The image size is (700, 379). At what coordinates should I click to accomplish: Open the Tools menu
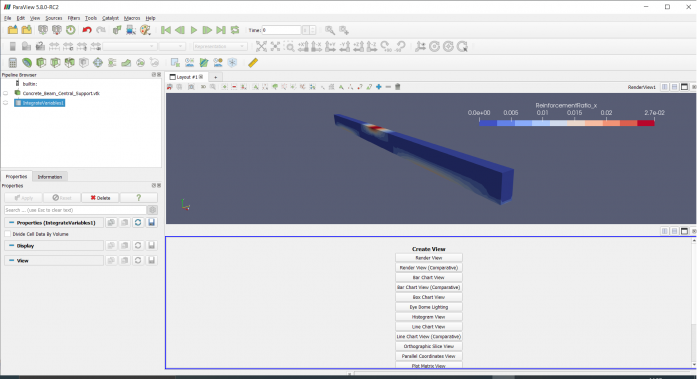tap(91, 18)
